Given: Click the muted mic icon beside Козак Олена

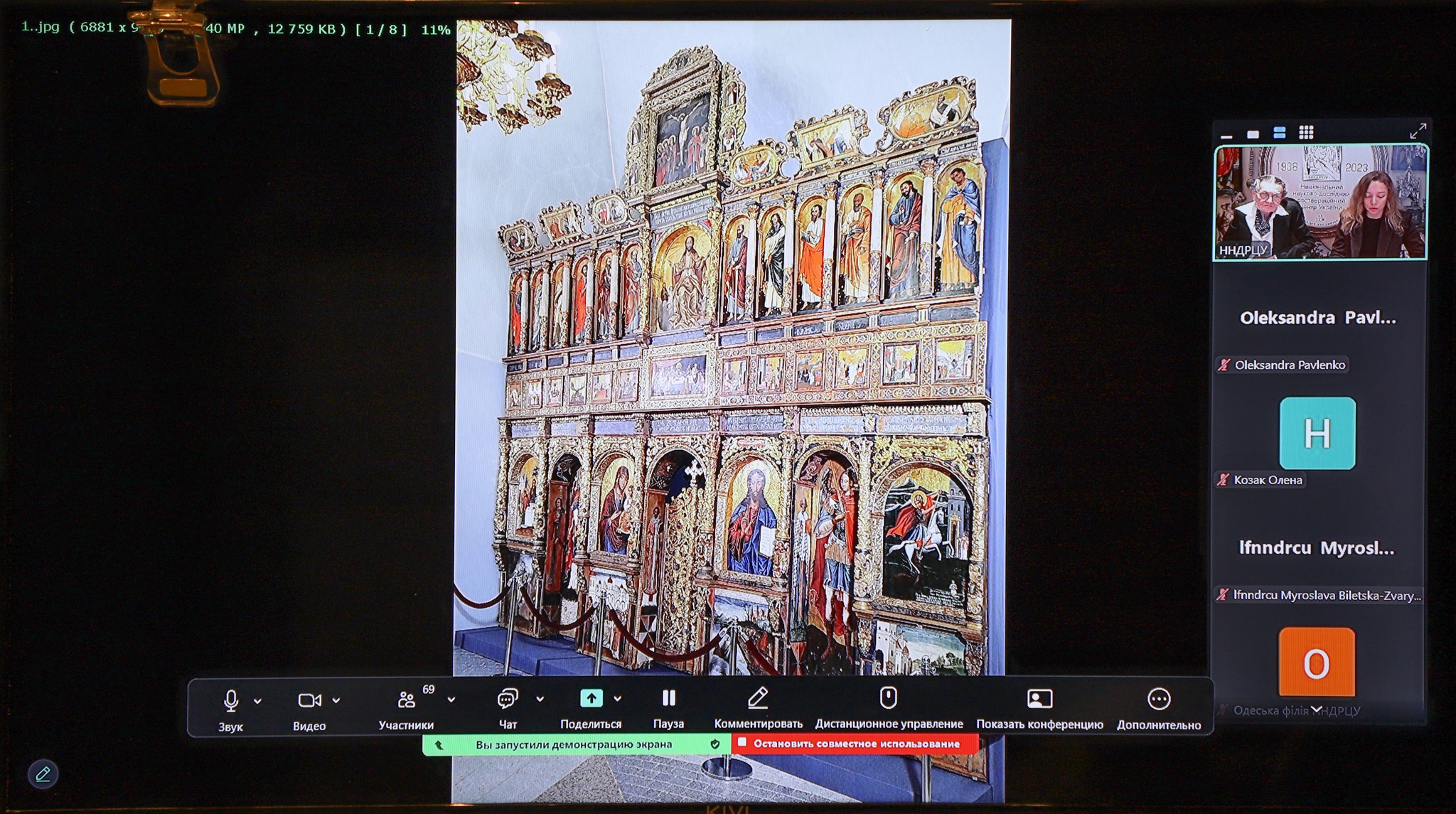Looking at the screenshot, I should tap(1223, 480).
